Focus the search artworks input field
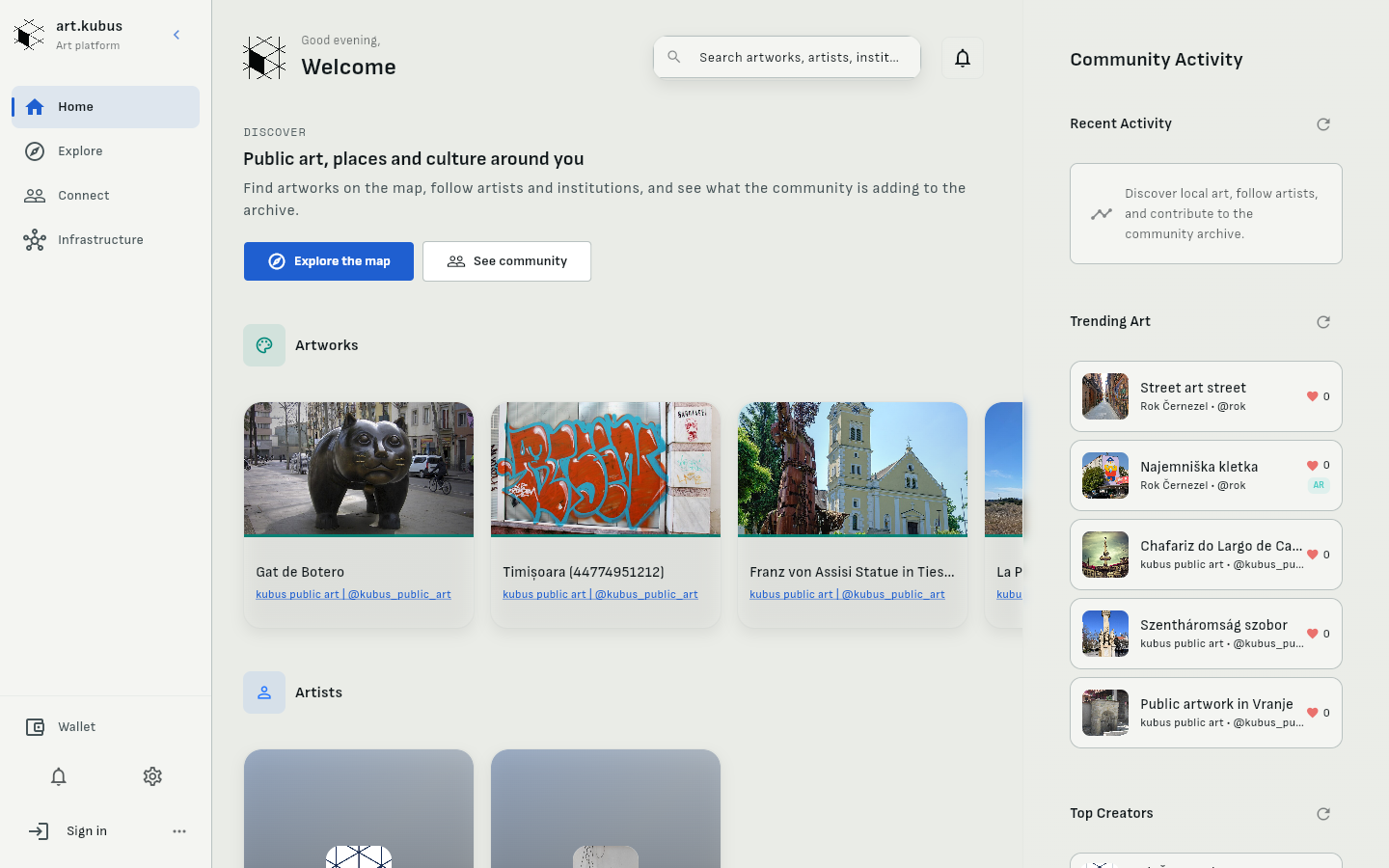The width and height of the screenshot is (1389, 868). click(787, 58)
